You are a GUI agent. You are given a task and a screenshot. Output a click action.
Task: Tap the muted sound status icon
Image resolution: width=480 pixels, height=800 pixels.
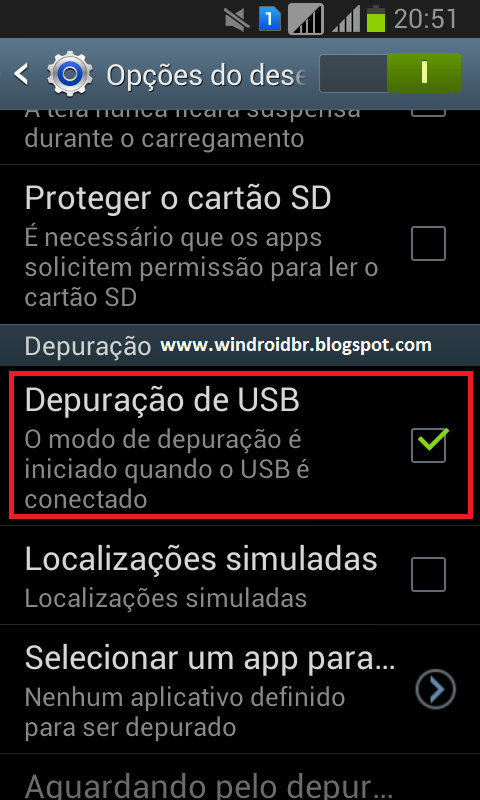[238, 20]
